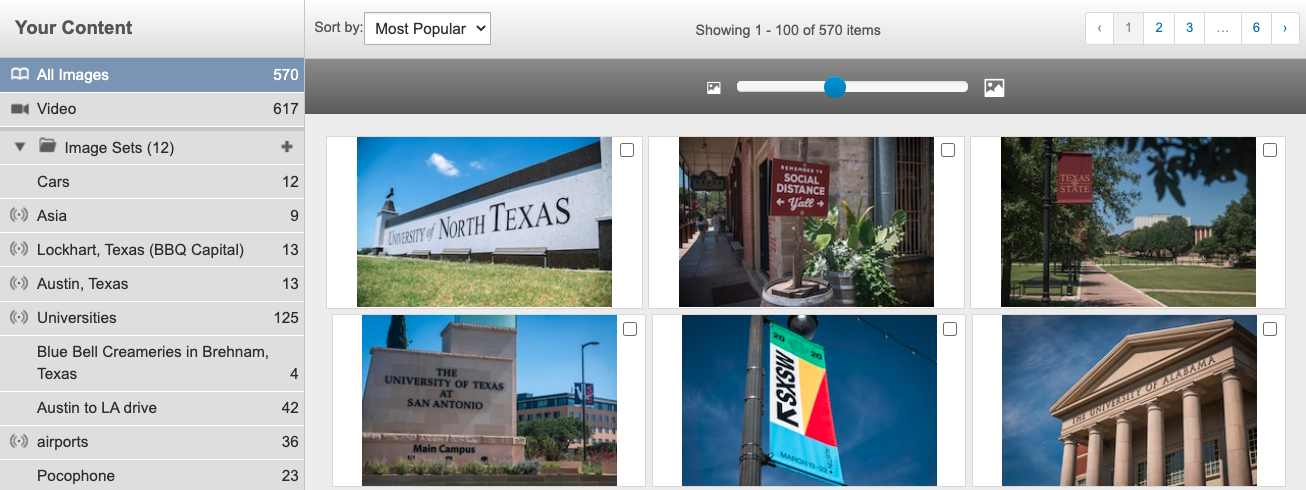Viewport: 1306px width, 490px height.
Task: Open the Austin, Texas image set
Action: (x=152, y=284)
